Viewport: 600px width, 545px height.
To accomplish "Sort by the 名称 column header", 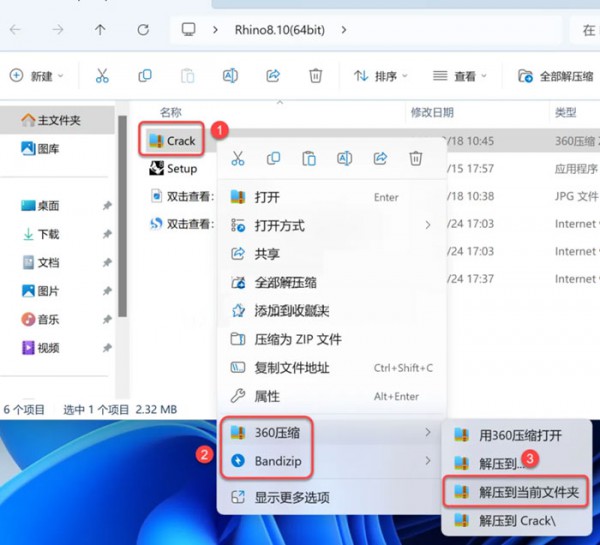I will (x=171, y=113).
